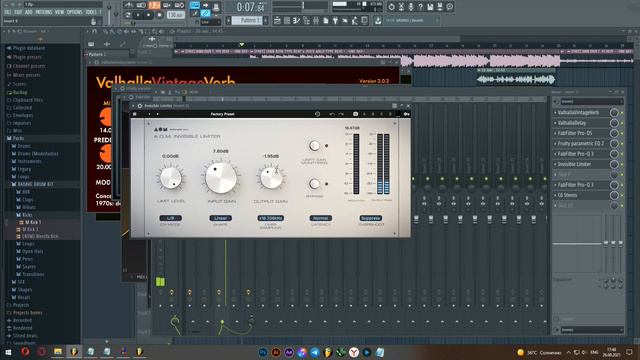
Task: Click ValhallaVintageVerb MIX knob
Action: (x=106, y=118)
